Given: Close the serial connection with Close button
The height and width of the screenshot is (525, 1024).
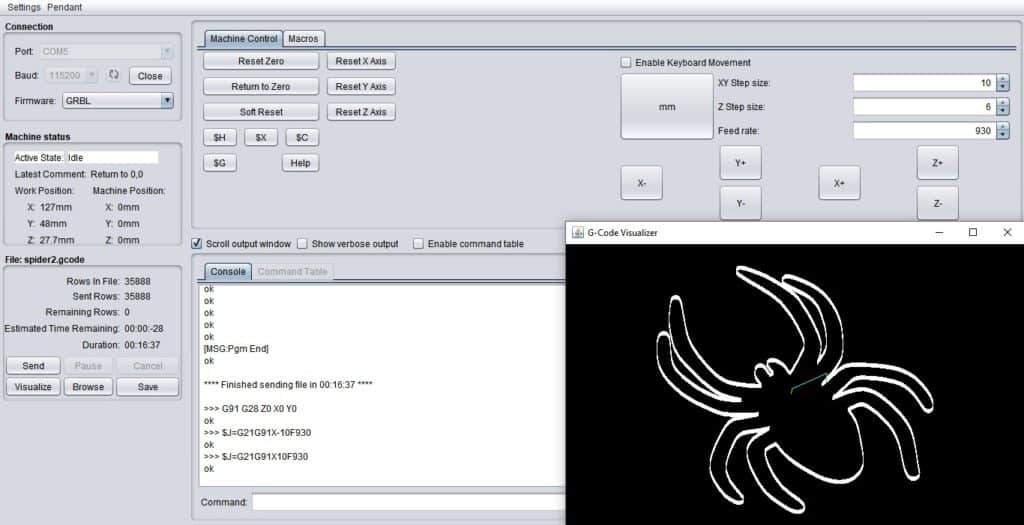Looking at the screenshot, I should pos(150,76).
